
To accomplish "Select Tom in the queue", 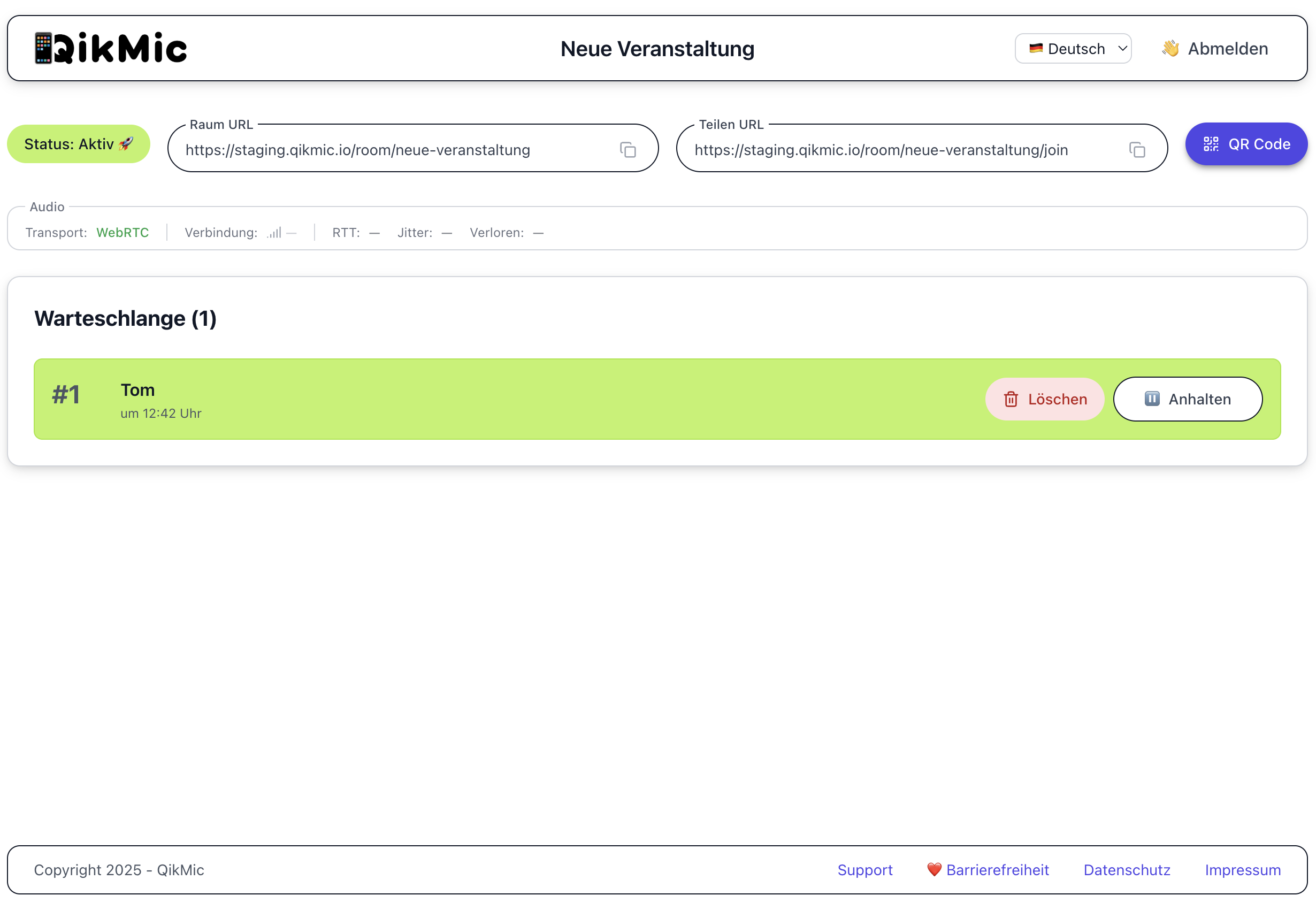I will [137, 390].
